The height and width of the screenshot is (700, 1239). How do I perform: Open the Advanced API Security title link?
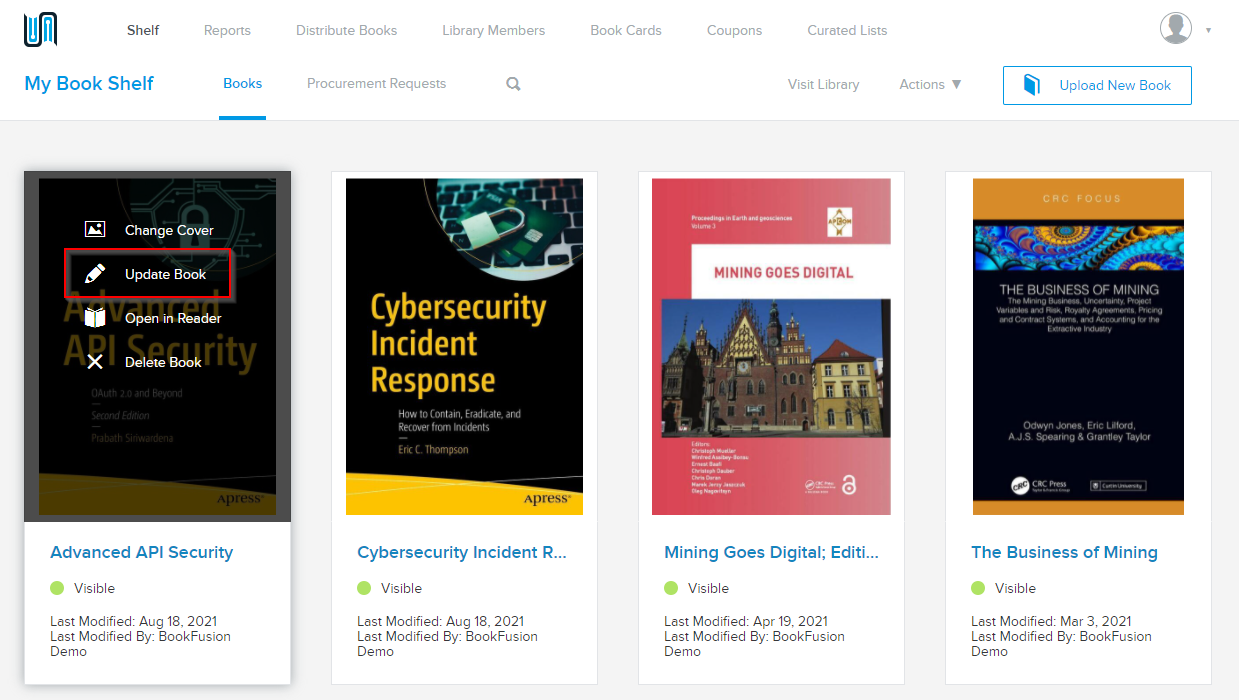[x=142, y=552]
